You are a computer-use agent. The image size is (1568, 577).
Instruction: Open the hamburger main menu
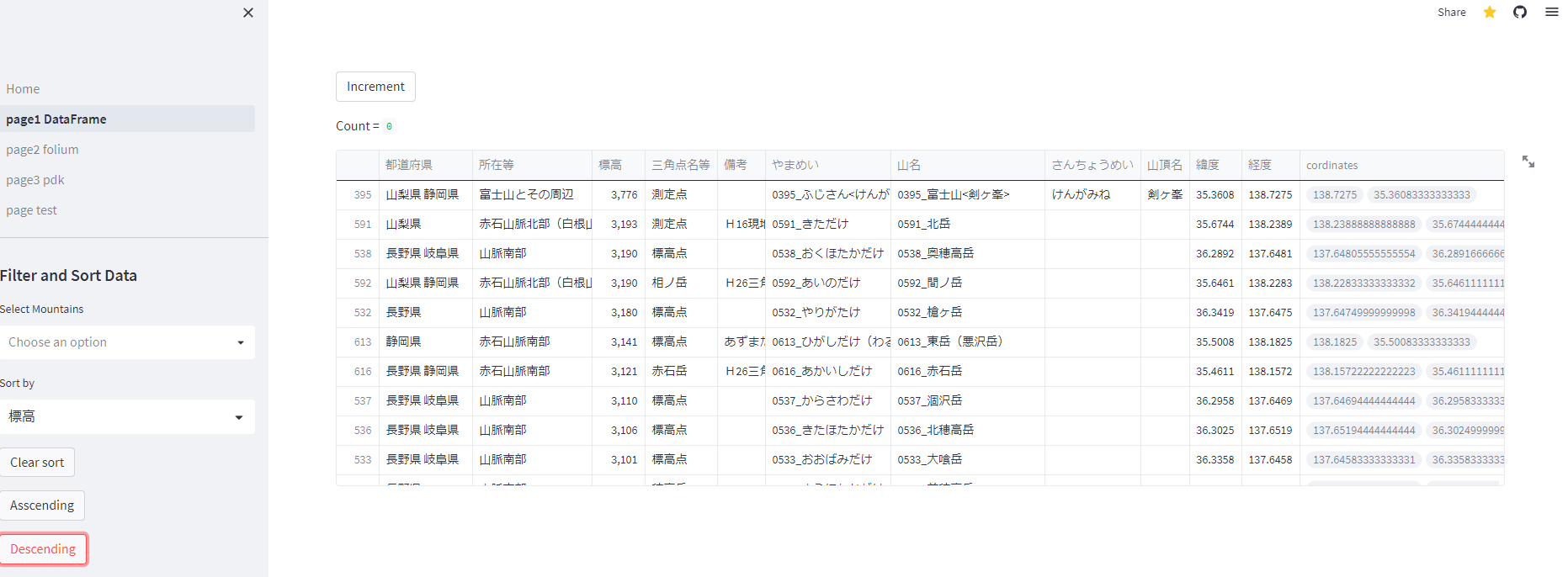[x=1552, y=12]
